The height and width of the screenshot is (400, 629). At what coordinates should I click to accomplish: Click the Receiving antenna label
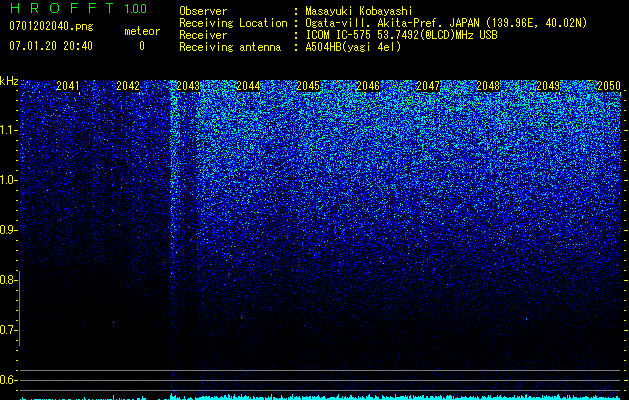click(230, 47)
